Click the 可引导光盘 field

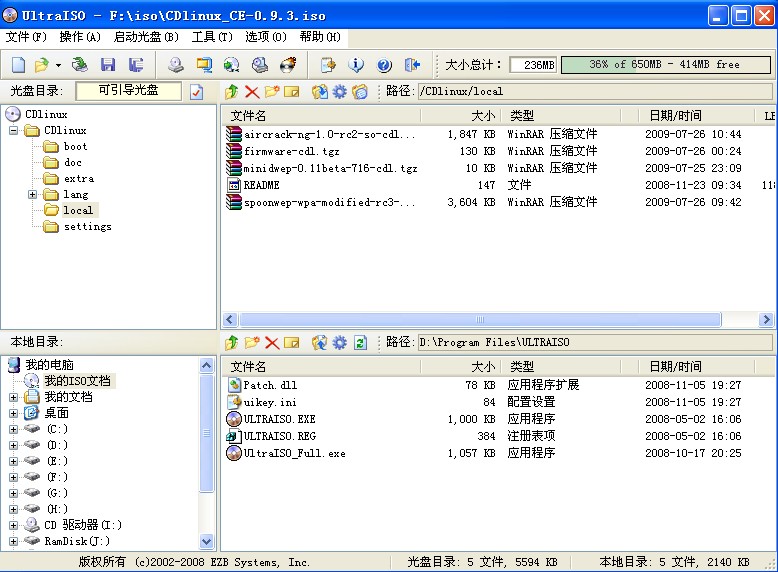129,91
